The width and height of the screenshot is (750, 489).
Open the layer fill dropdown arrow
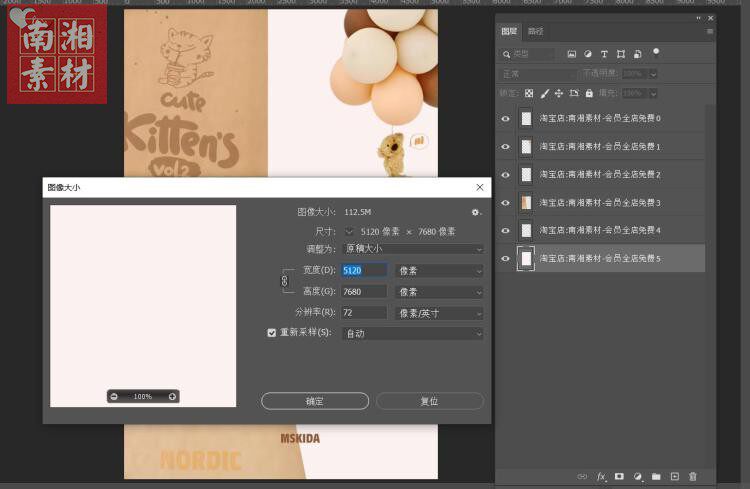[x=653, y=93]
